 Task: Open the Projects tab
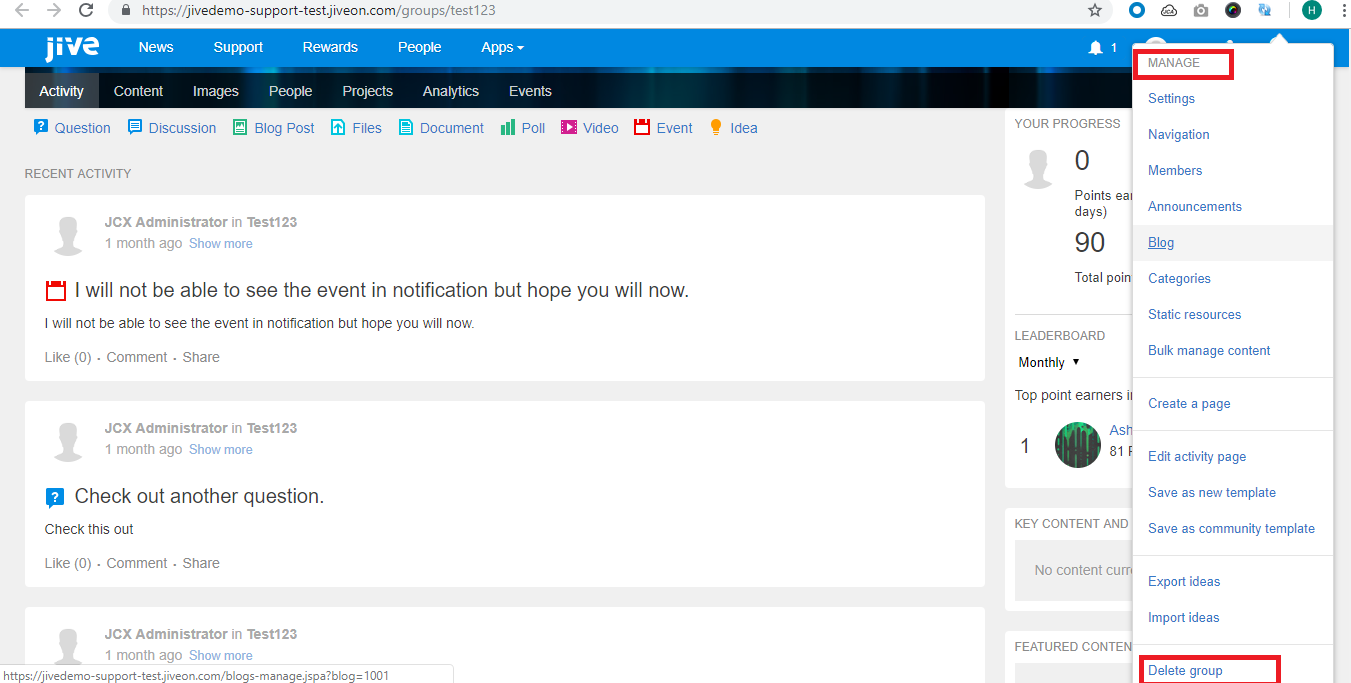tap(367, 91)
